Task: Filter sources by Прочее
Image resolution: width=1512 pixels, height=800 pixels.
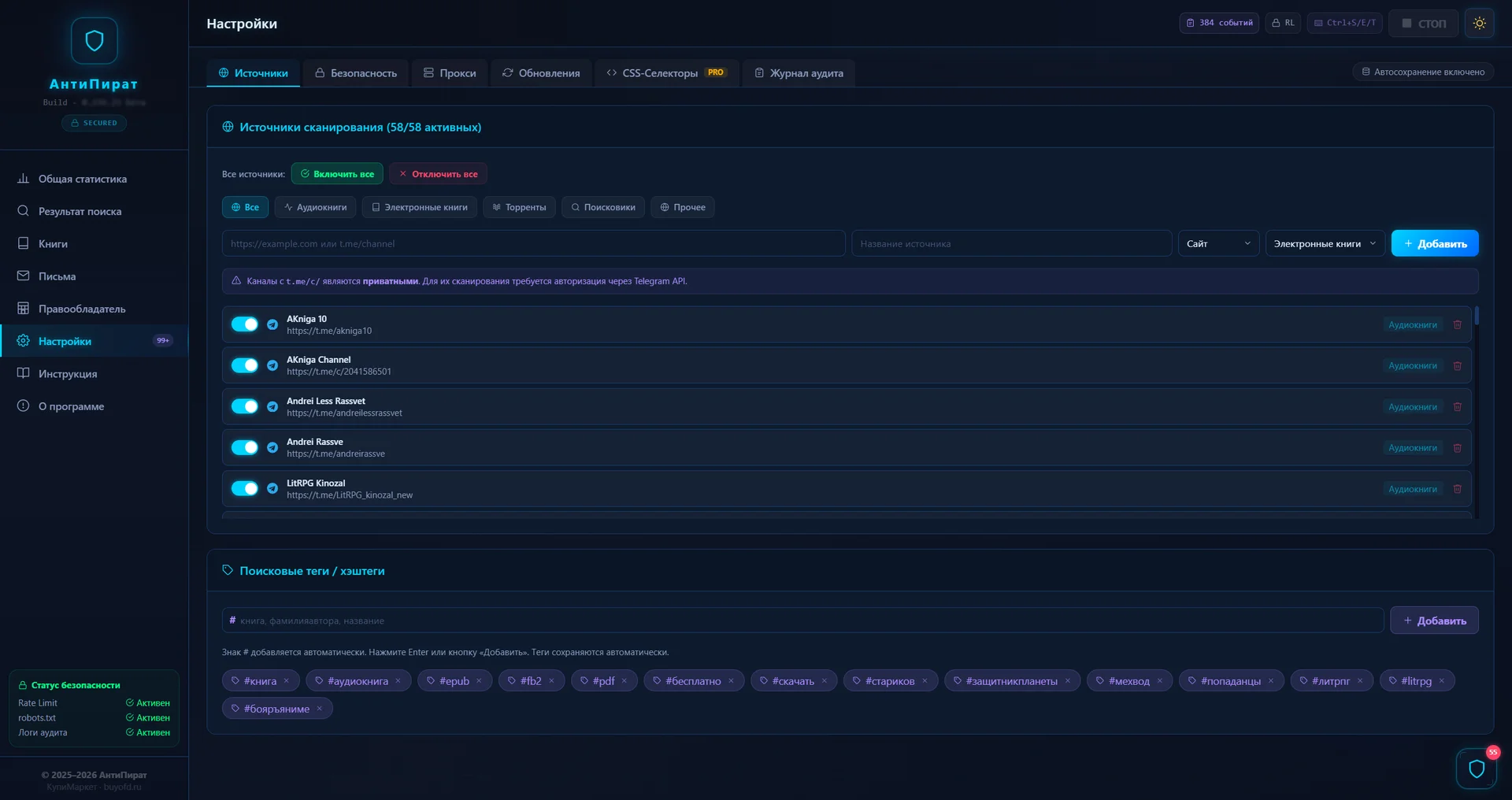Action: click(x=683, y=207)
